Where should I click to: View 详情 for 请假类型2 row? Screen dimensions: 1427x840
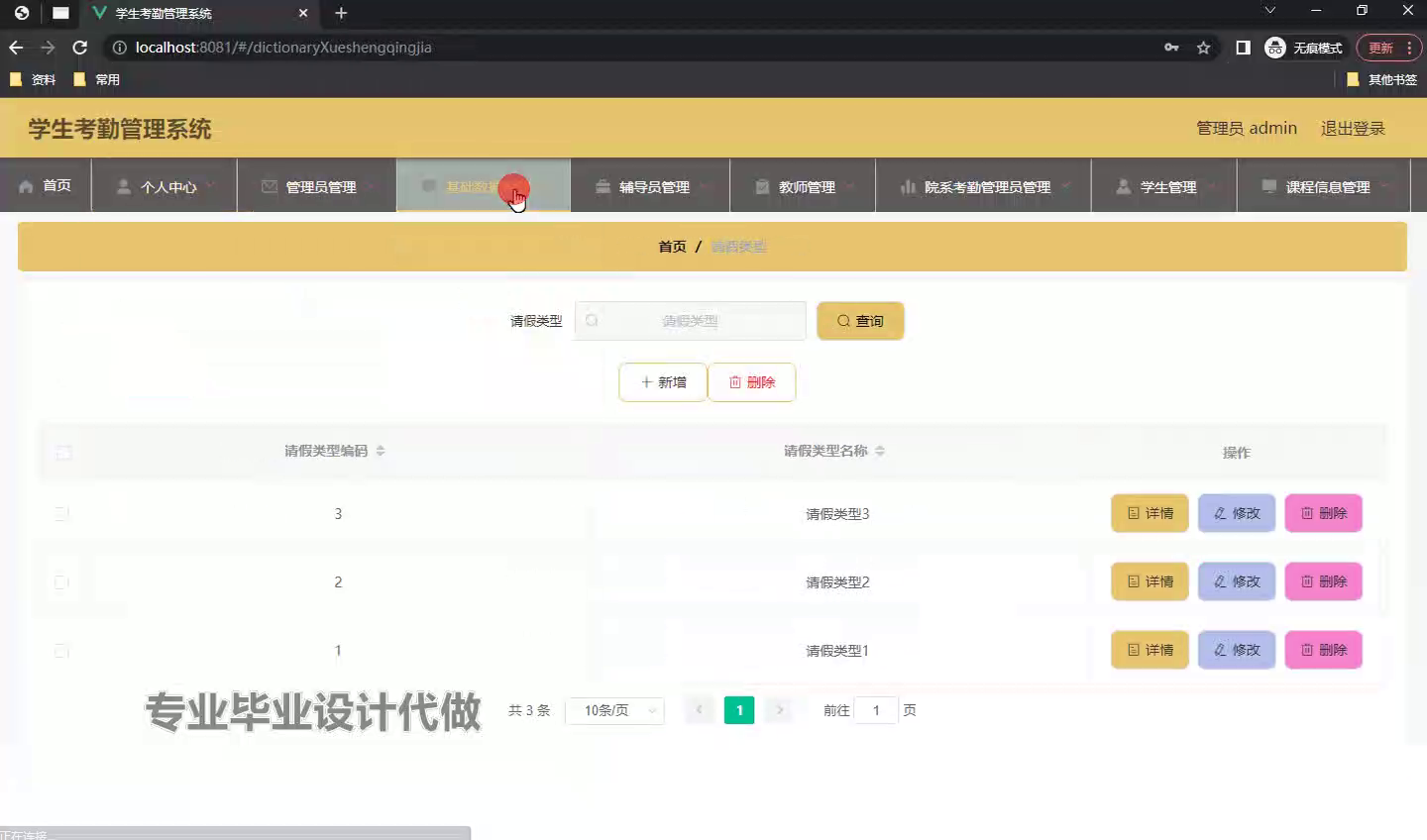tap(1150, 581)
